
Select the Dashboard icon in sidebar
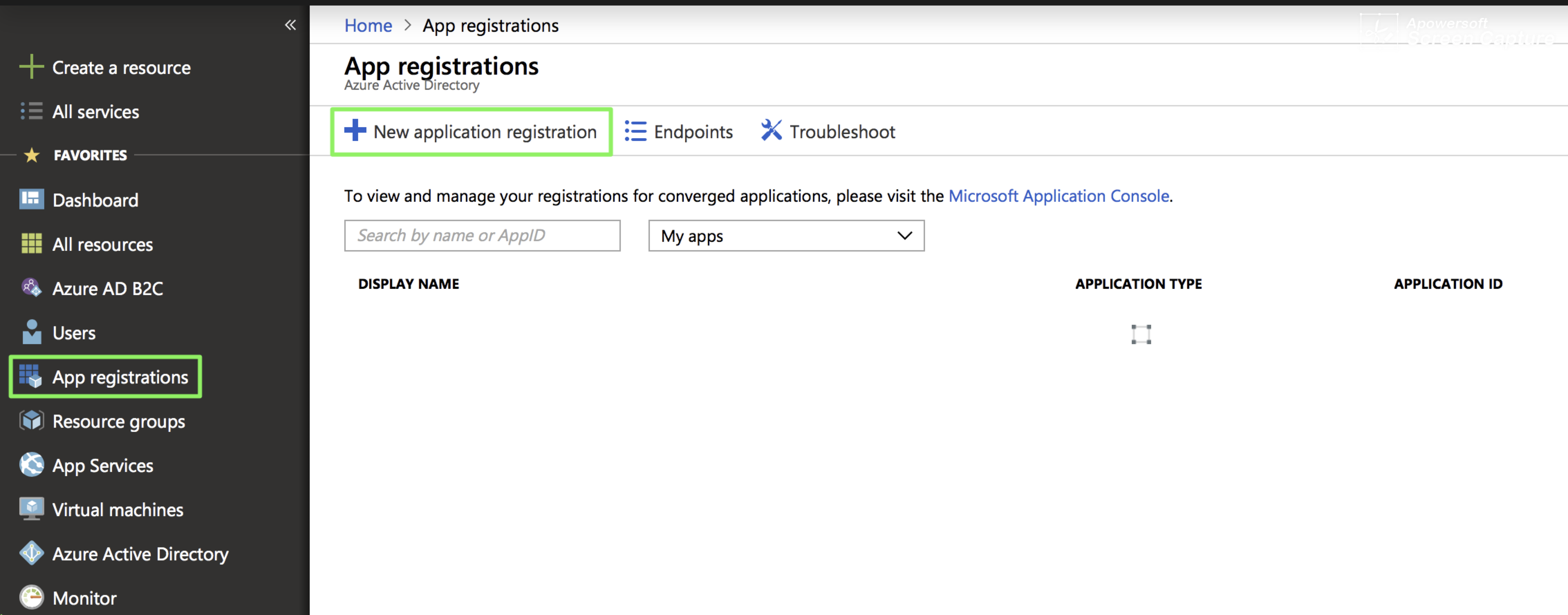31,199
